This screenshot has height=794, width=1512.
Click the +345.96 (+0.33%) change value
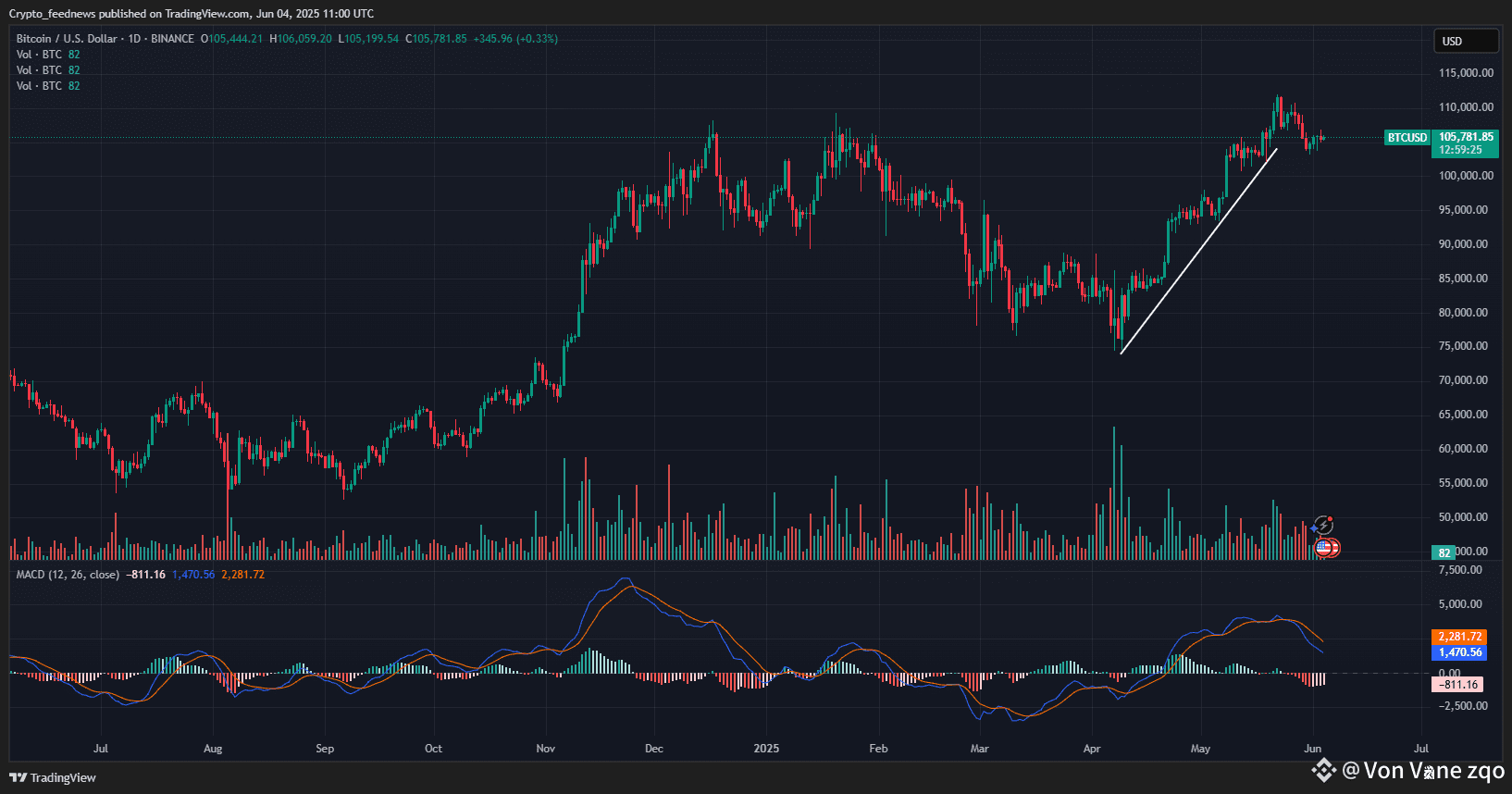coord(515,39)
